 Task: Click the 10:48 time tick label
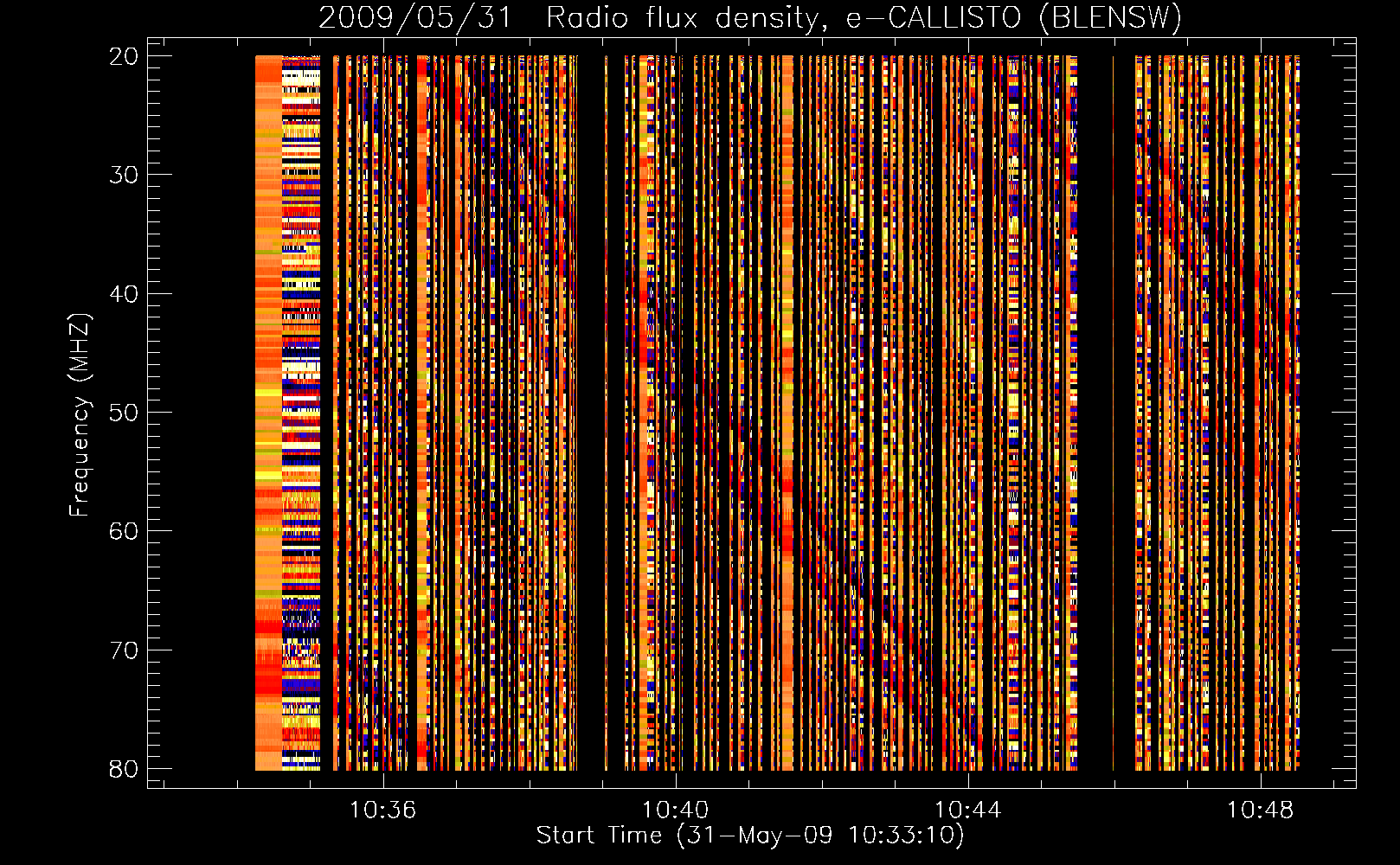(x=1261, y=810)
